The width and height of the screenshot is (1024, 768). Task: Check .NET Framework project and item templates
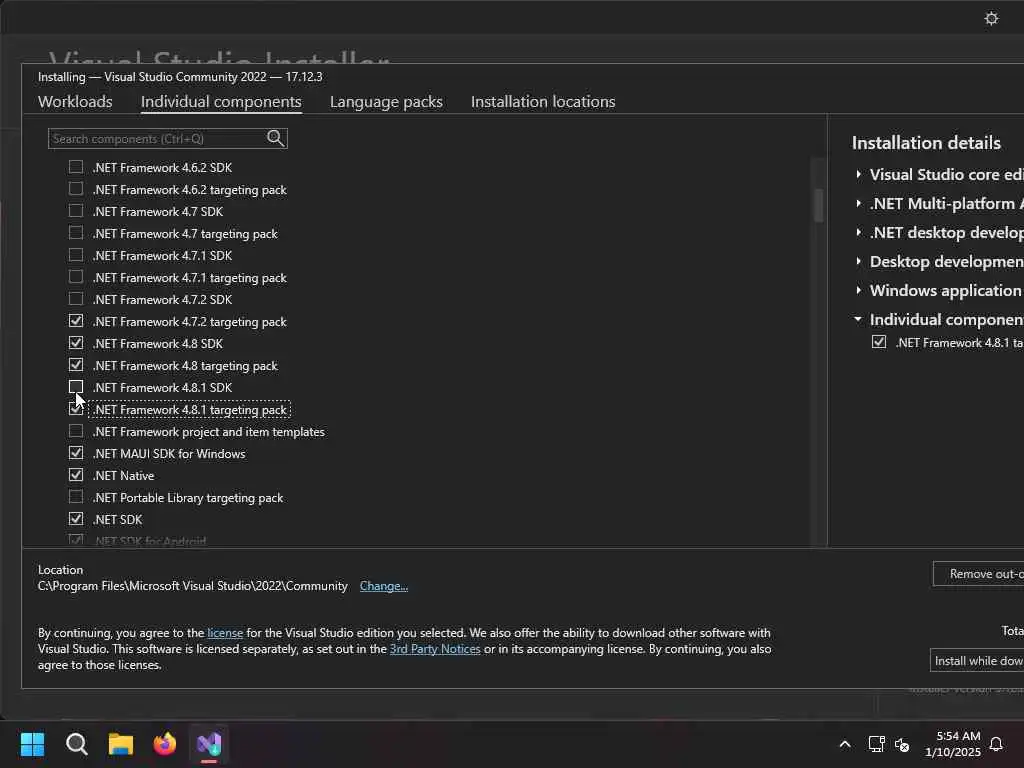coord(76,431)
